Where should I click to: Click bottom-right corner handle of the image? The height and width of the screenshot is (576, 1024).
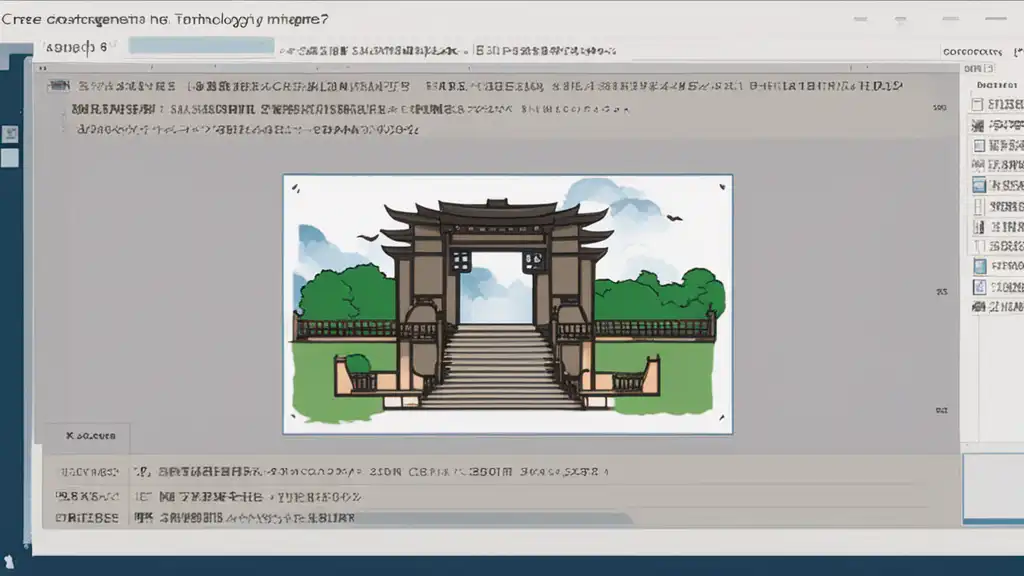pyautogui.click(x=722, y=418)
